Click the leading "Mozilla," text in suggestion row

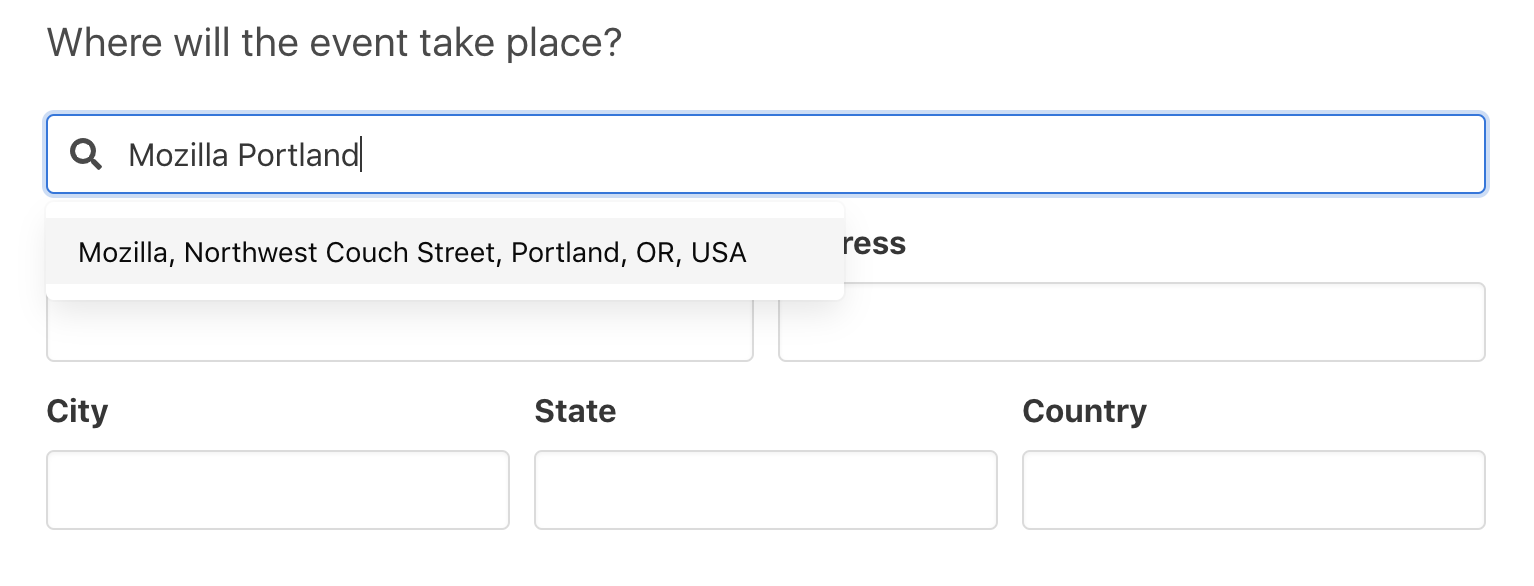127,253
